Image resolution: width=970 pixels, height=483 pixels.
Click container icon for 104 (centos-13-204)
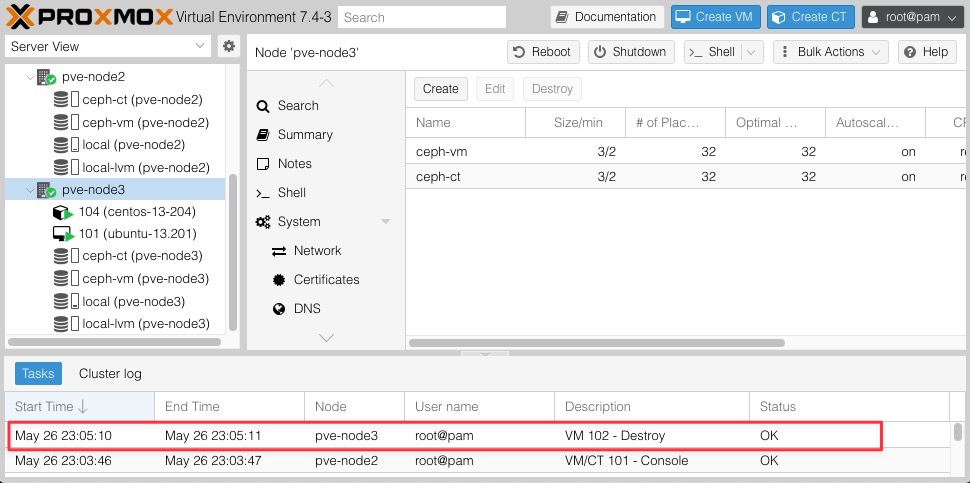(63, 212)
